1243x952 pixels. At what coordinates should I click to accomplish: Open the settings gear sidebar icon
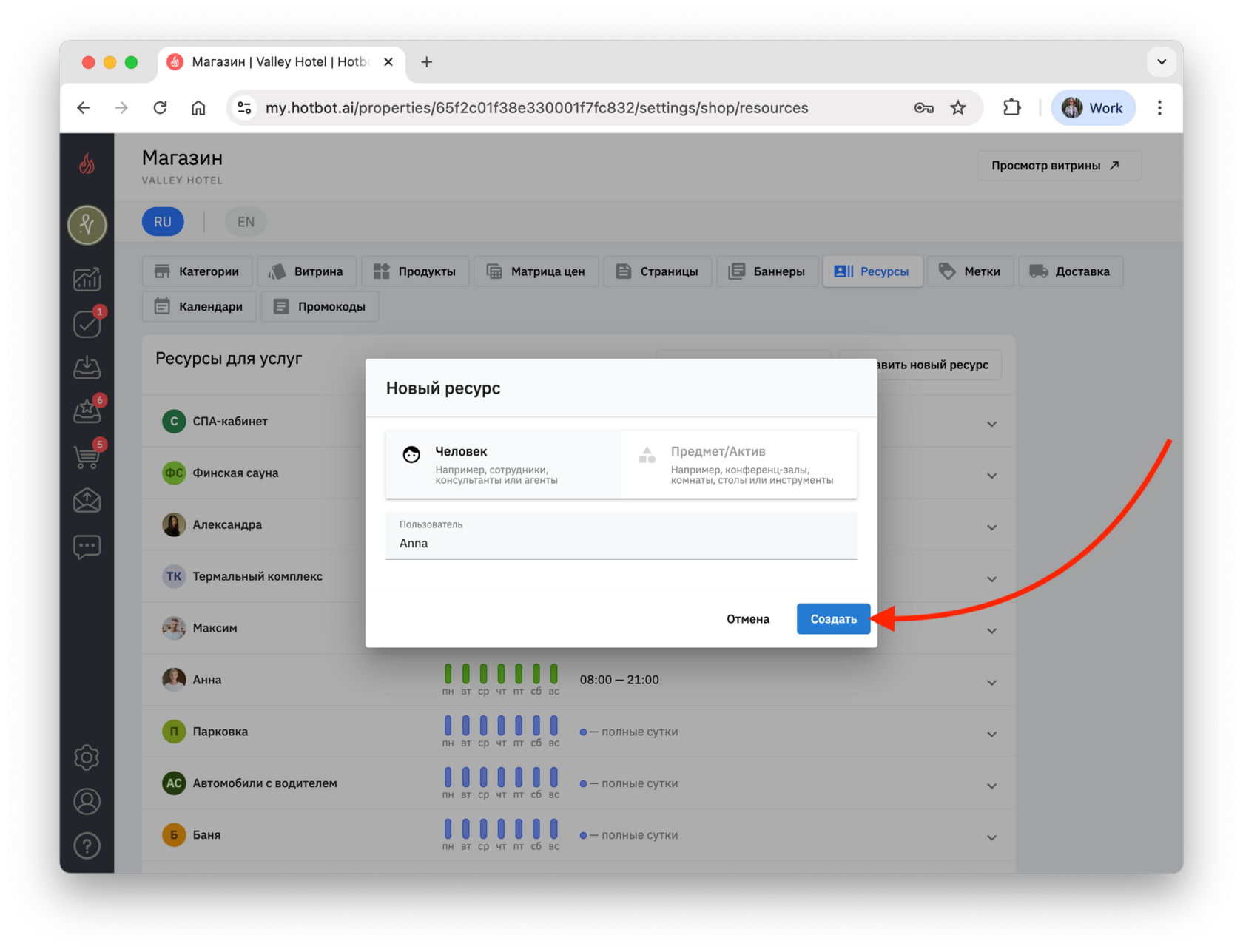(x=87, y=757)
